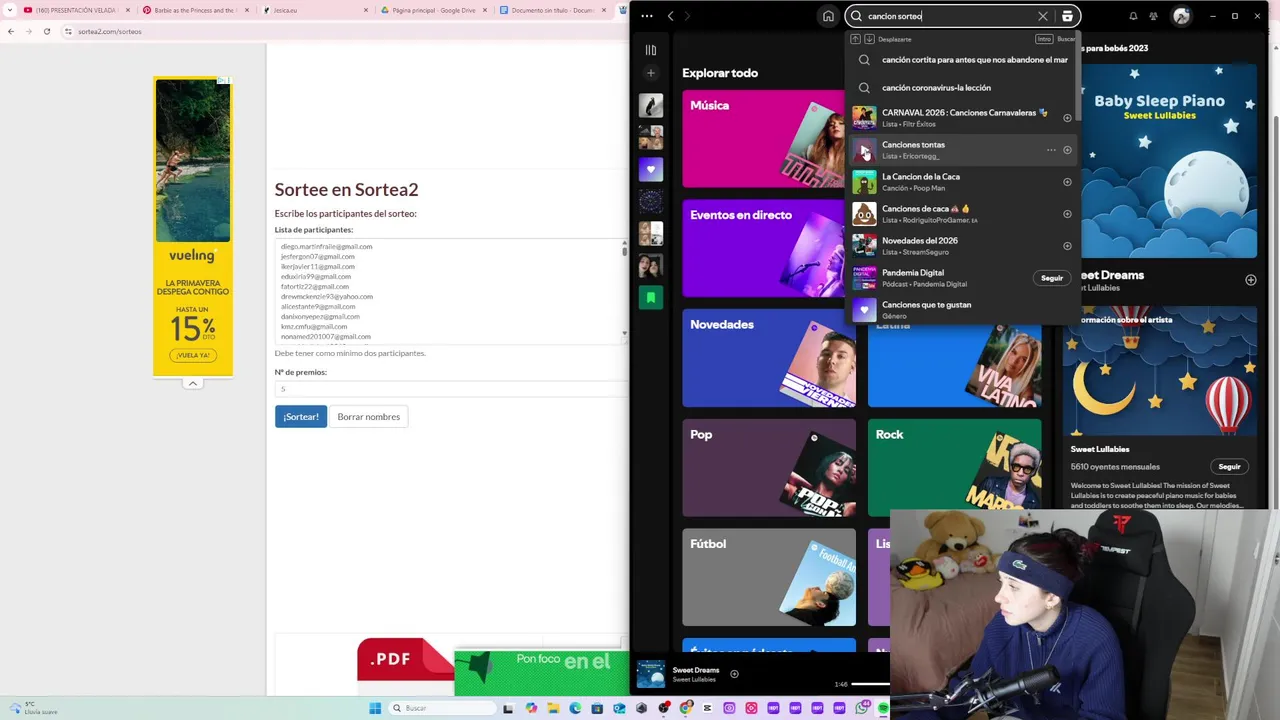The width and height of the screenshot is (1280, 720).
Task: Add Canciones tontas to your library
Action: [1067, 150]
